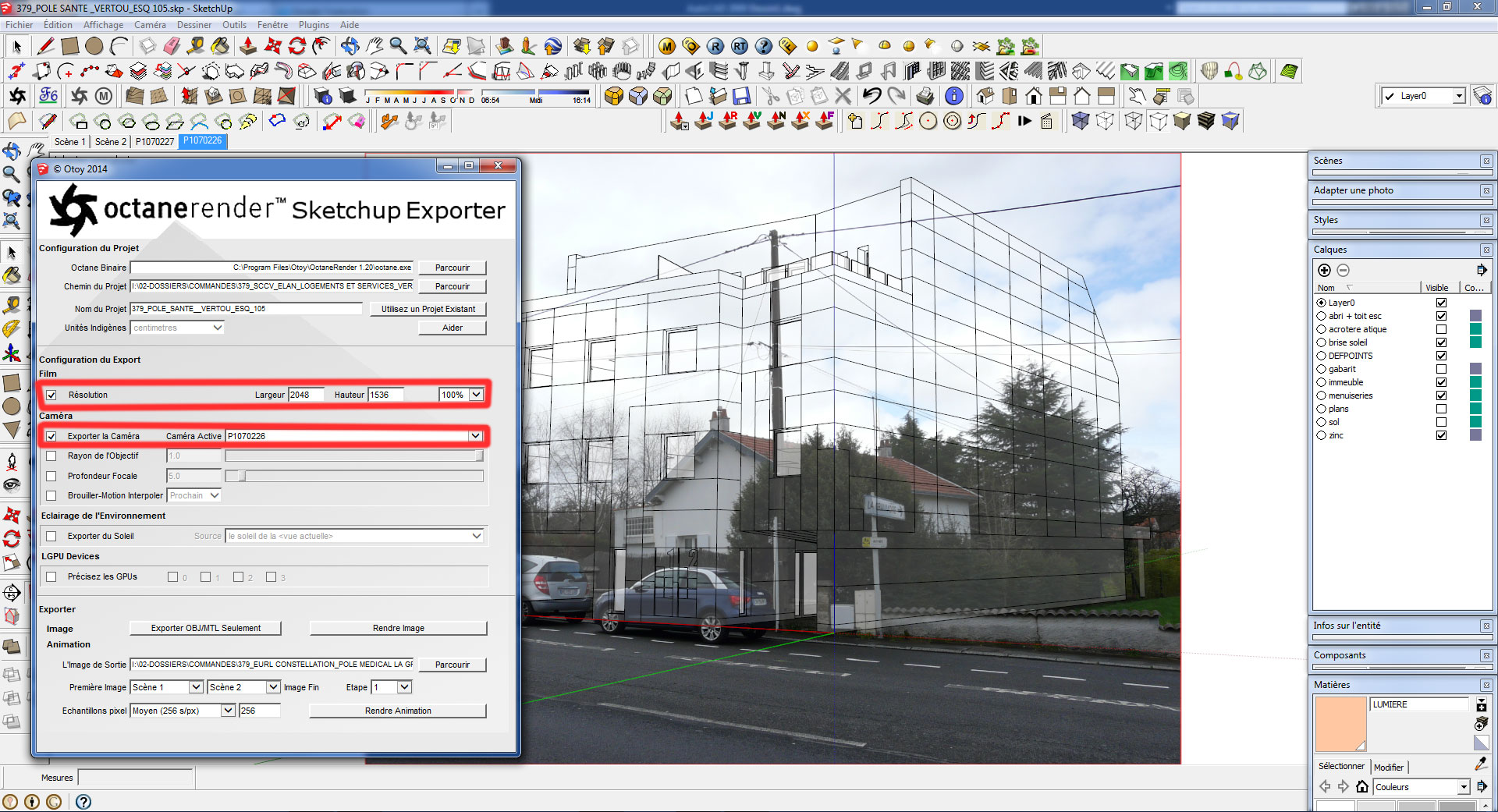Save the model with the floppy icon

(x=742, y=96)
